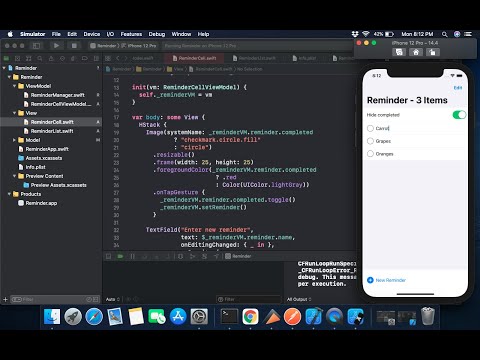Open the symbol navigator icon

click(x=29, y=58)
